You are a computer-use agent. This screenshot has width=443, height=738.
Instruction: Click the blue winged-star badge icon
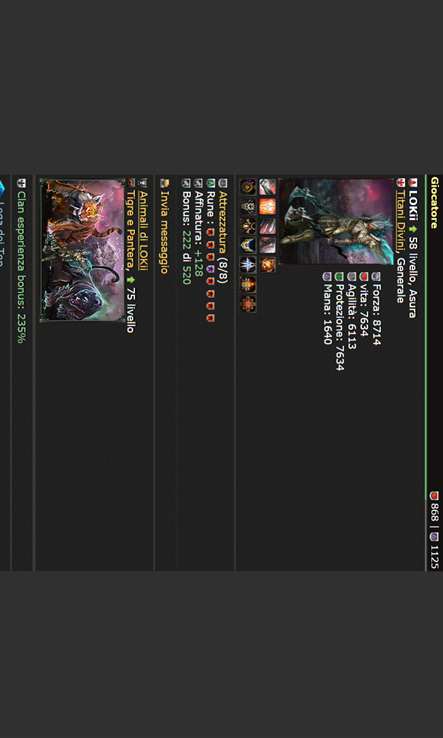pos(248,265)
